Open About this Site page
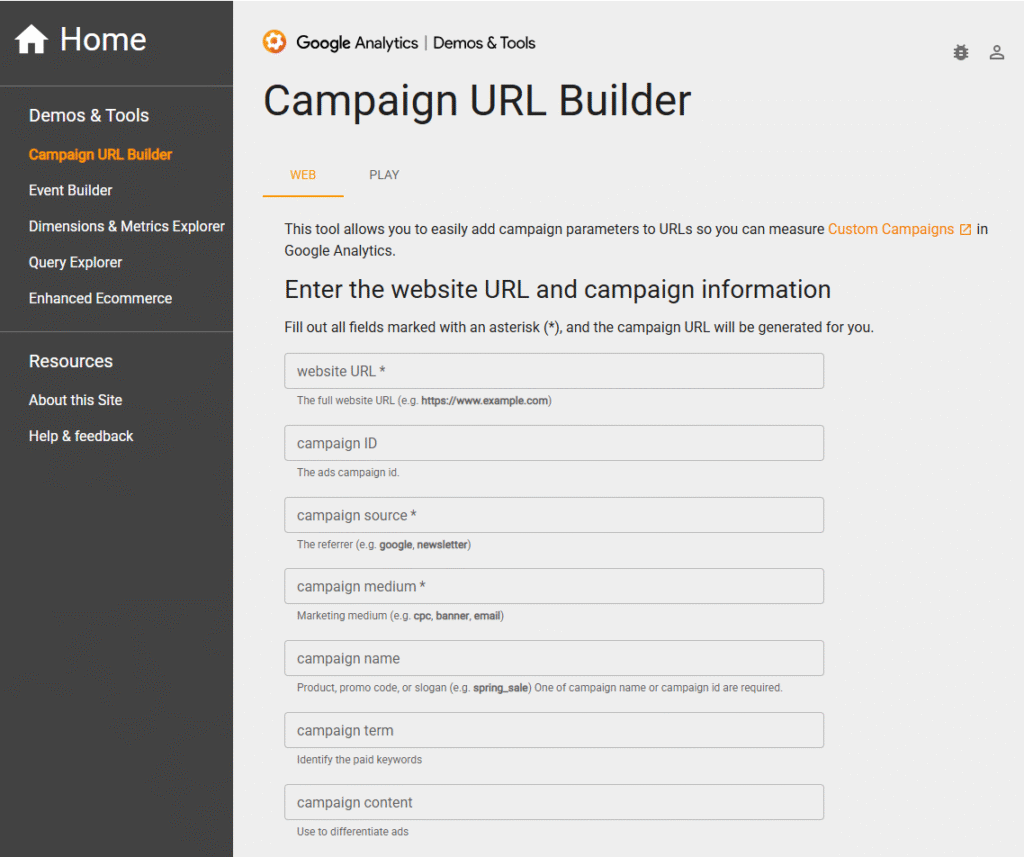1024x857 pixels. click(75, 400)
